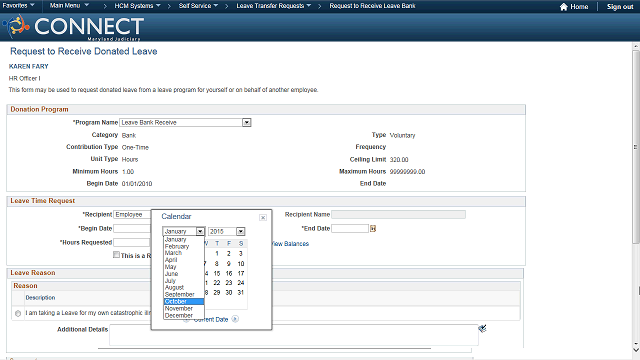Pick day 24 in the calendar
This screenshot has width=640, height=360.
tap(241, 283)
